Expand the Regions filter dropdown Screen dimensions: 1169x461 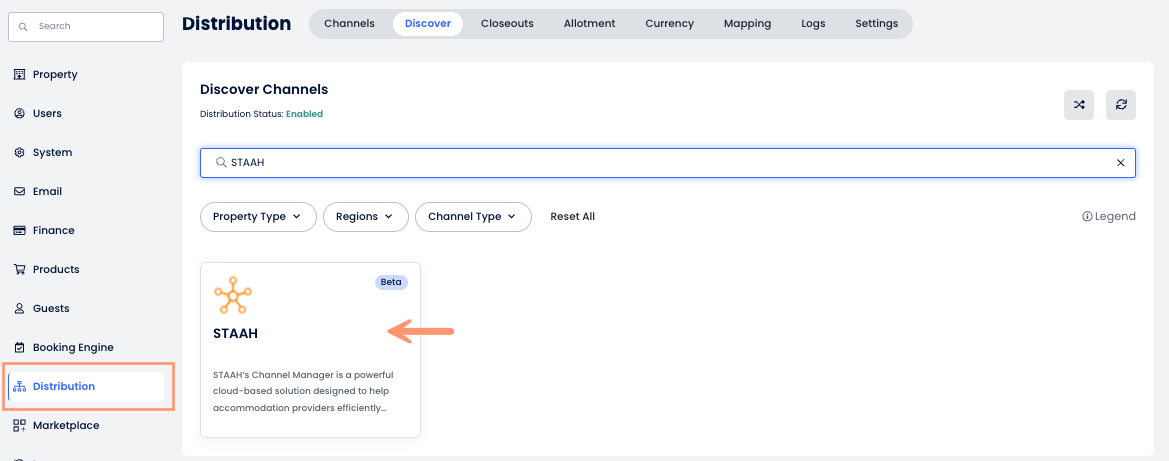(x=365, y=217)
